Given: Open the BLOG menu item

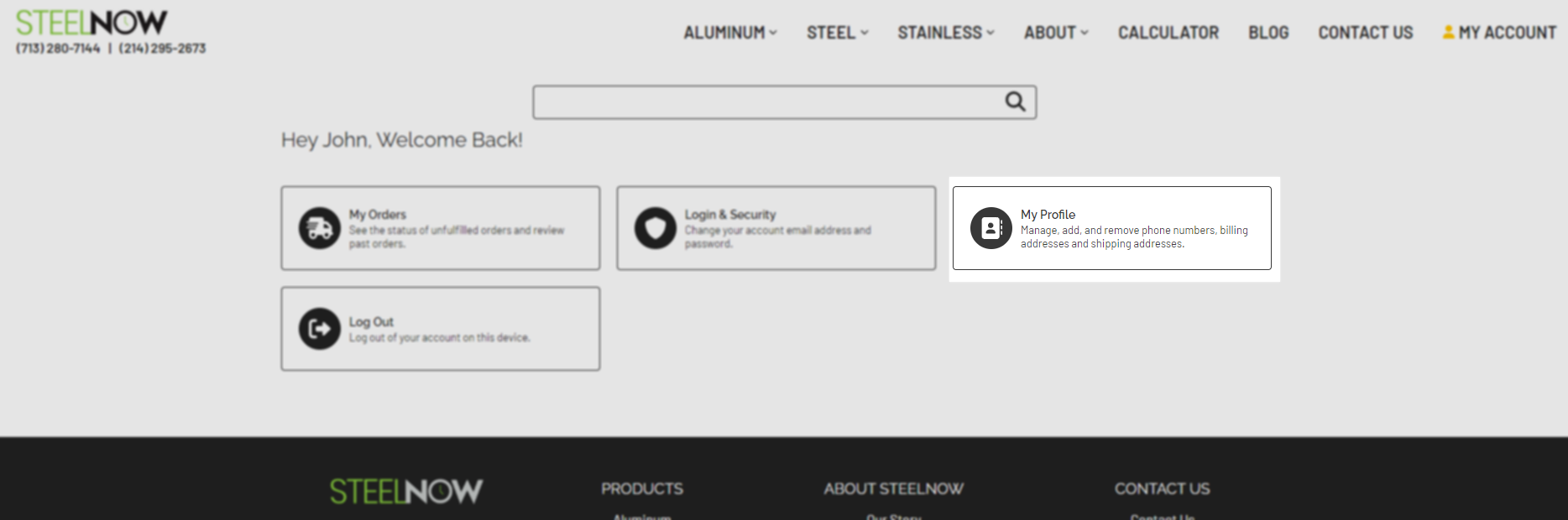Looking at the screenshot, I should pos(1267,33).
